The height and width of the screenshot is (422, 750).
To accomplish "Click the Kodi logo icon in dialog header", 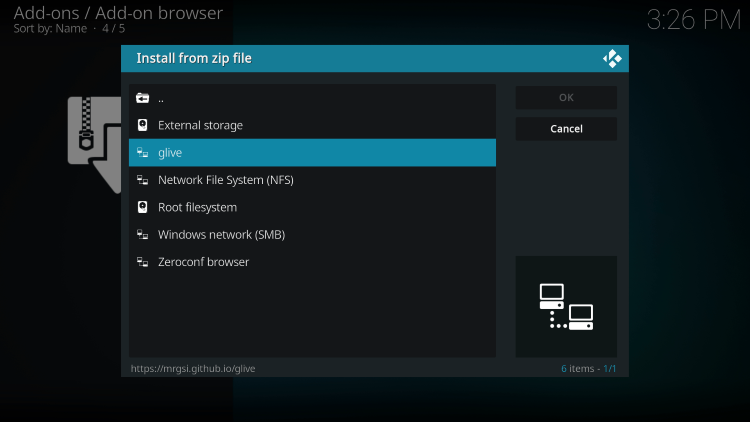I will 612,59.
